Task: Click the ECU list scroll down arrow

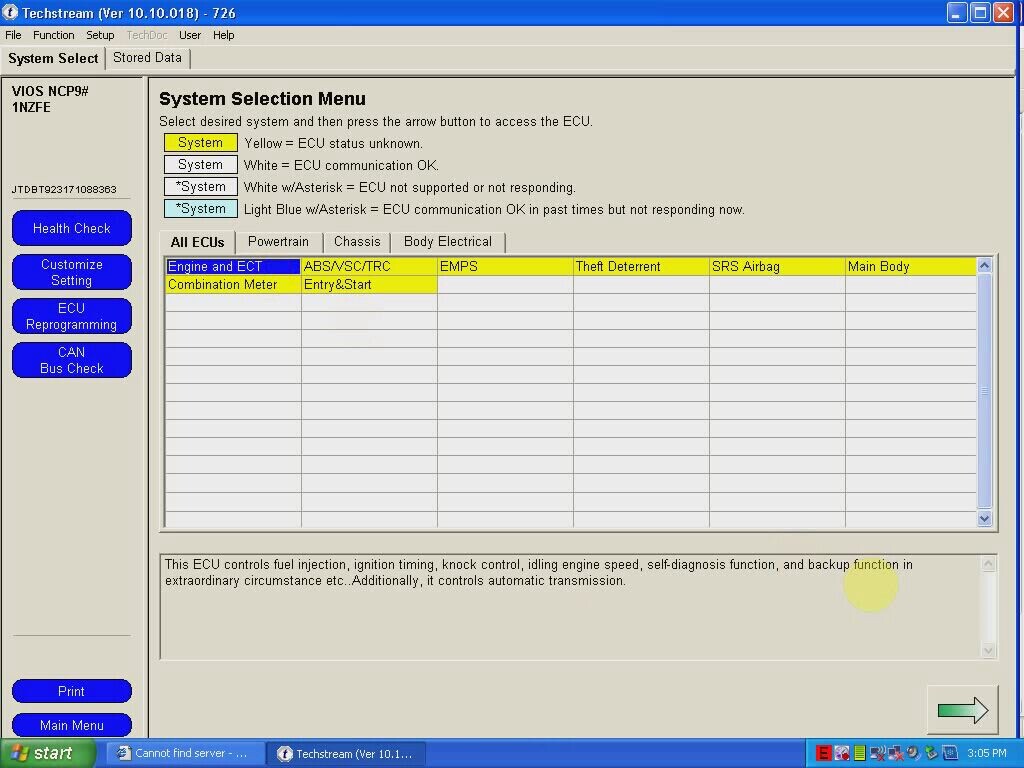Action: click(x=985, y=519)
